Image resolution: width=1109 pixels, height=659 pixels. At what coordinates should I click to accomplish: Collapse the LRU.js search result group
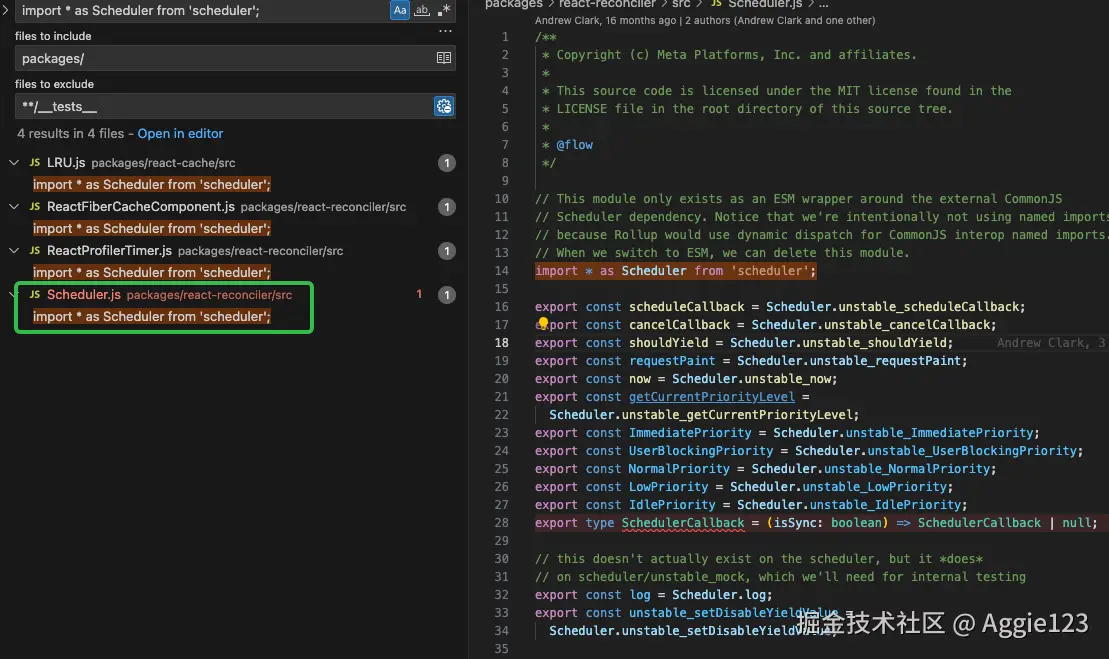click(x=14, y=163)
